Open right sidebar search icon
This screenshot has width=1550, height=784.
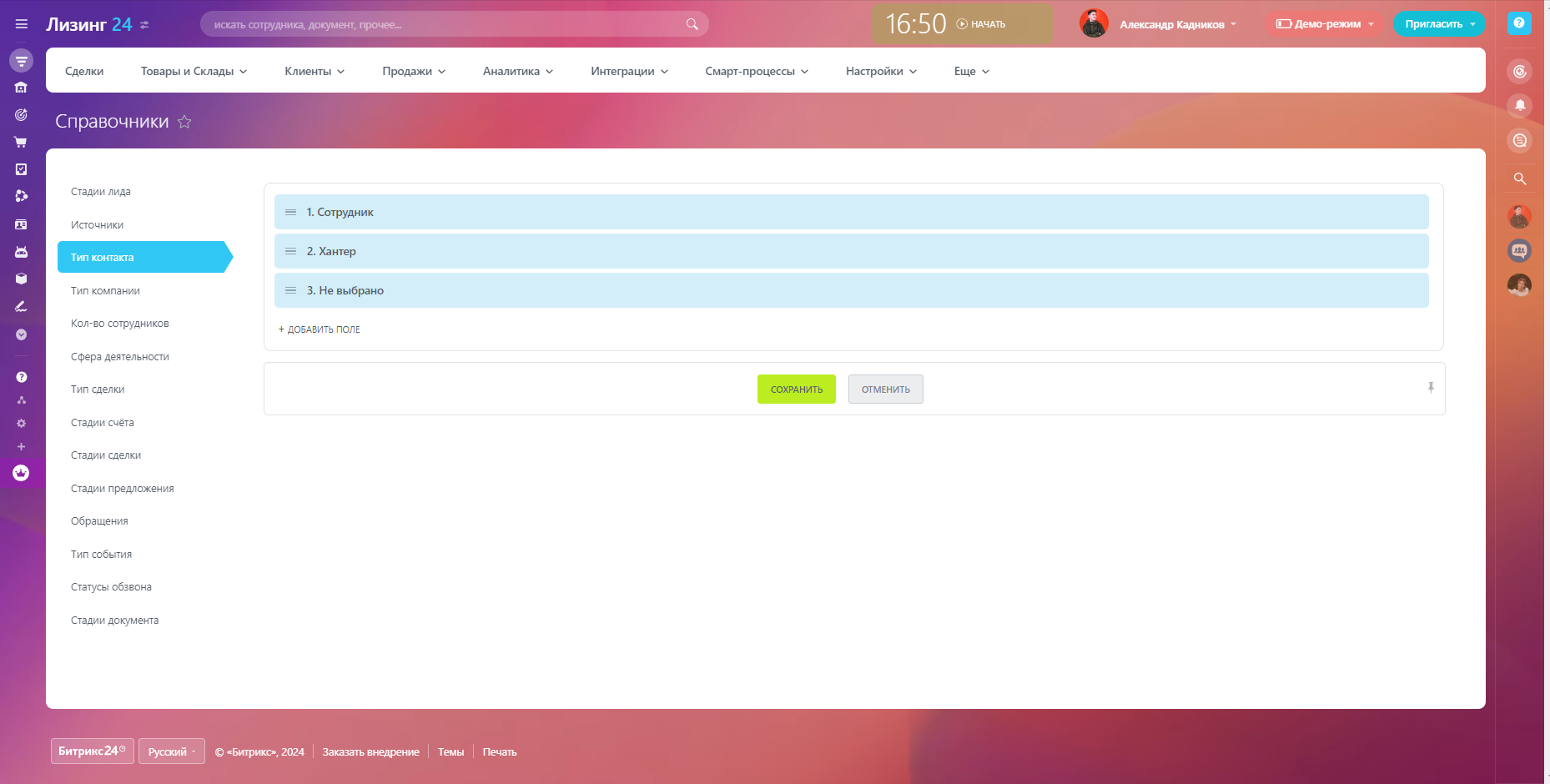[x=1519, y=178]
